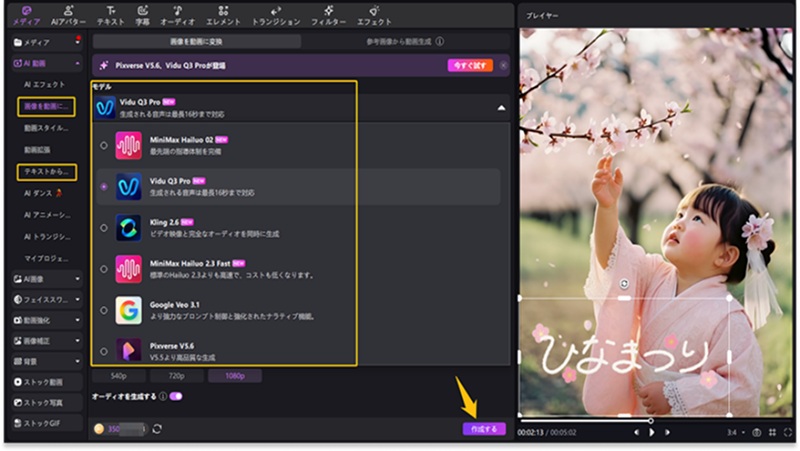Image resolution: width=800 pixels, height=451 pixels.
Task: Select AI ダンス sidebar item
Action: 43,193
